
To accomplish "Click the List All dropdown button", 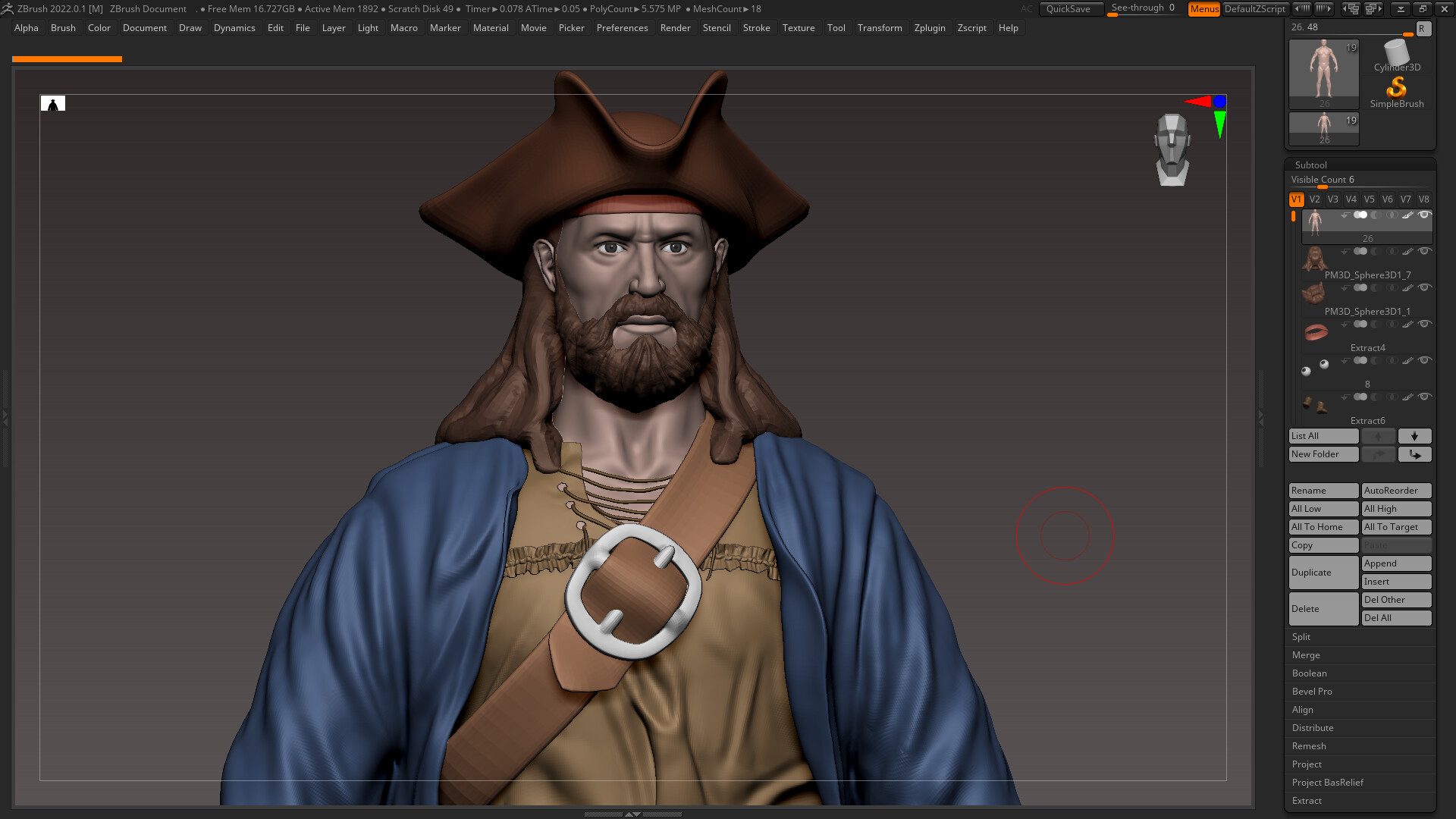I will tap(1323, 436).
